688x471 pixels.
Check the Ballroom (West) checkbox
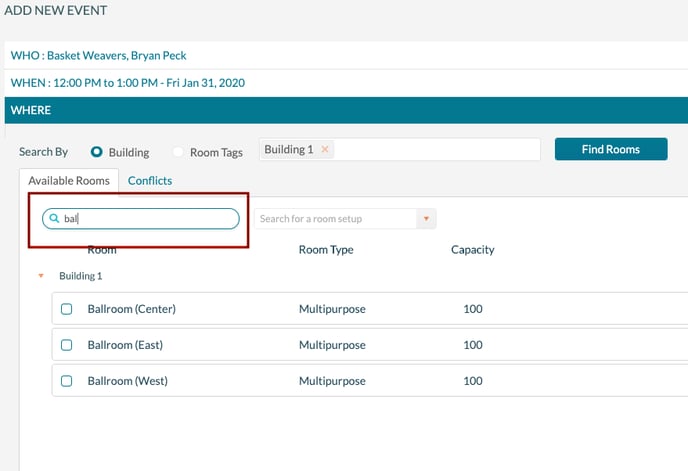[66, 381]
